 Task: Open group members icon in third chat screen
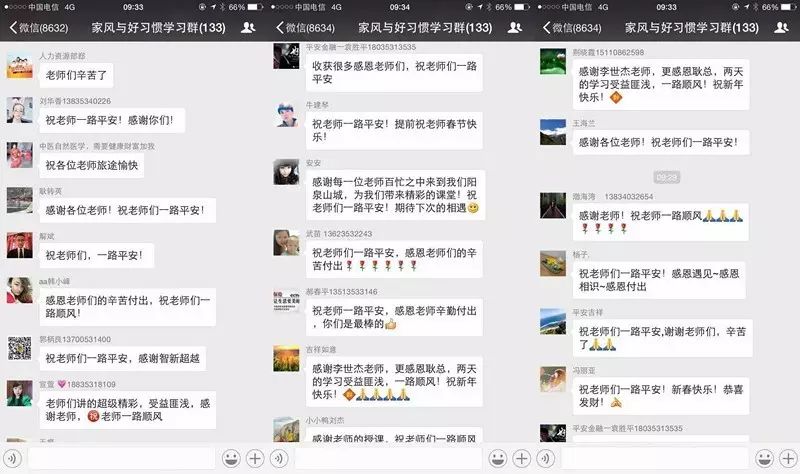pos(781,28)
